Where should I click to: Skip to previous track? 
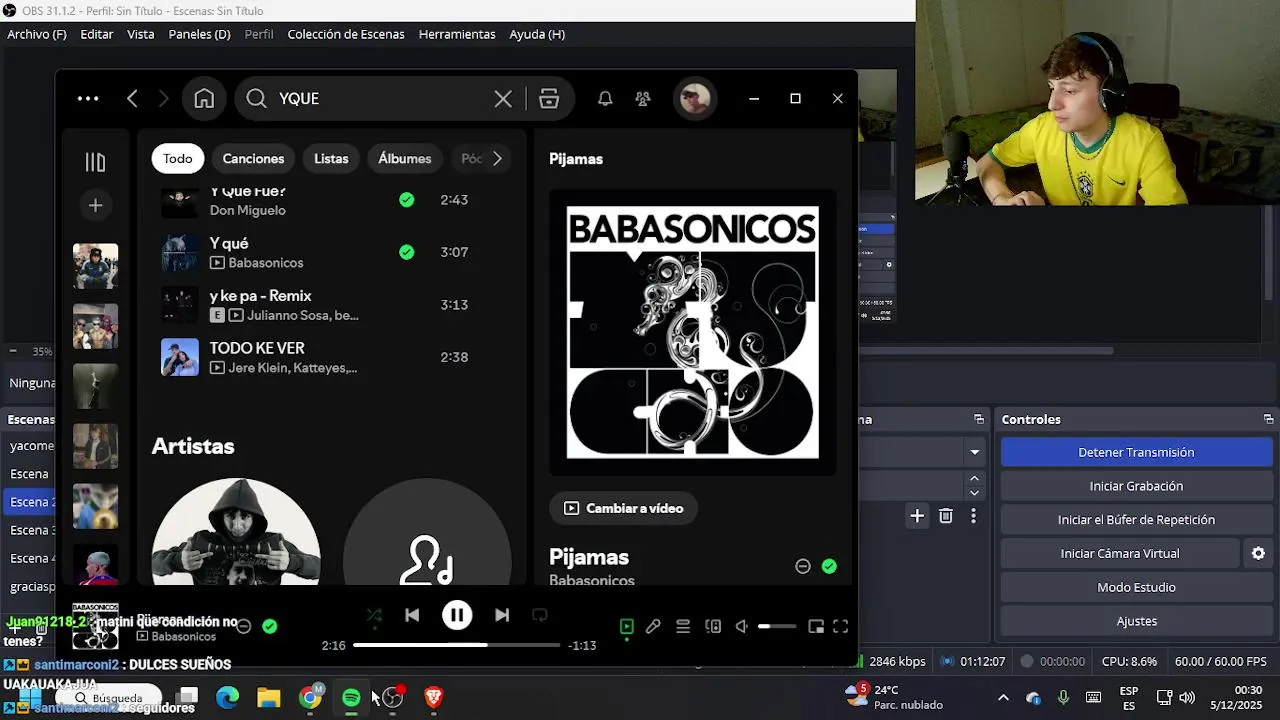(412, 615)
